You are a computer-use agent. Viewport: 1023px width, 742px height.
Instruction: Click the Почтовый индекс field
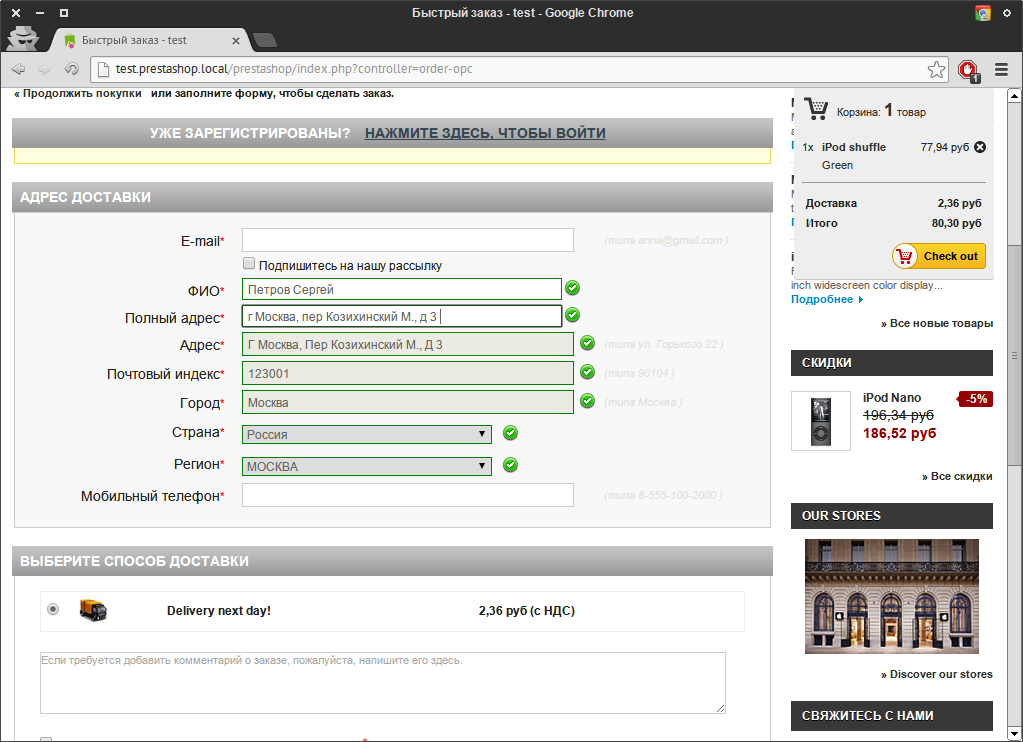pos(408,373)
